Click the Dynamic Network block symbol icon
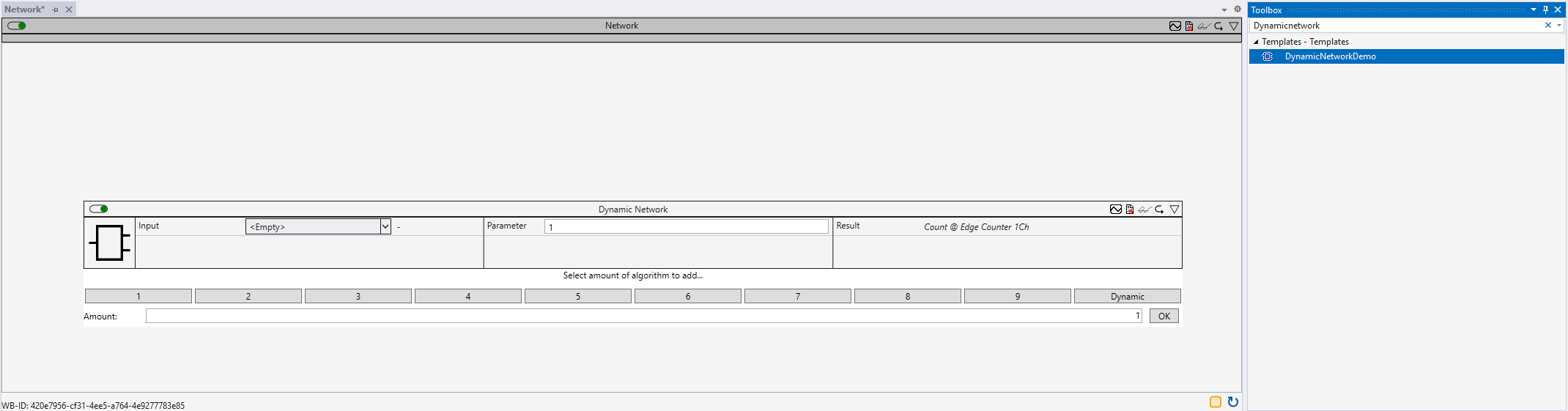 pyautogui.click(x=110, y=243)
